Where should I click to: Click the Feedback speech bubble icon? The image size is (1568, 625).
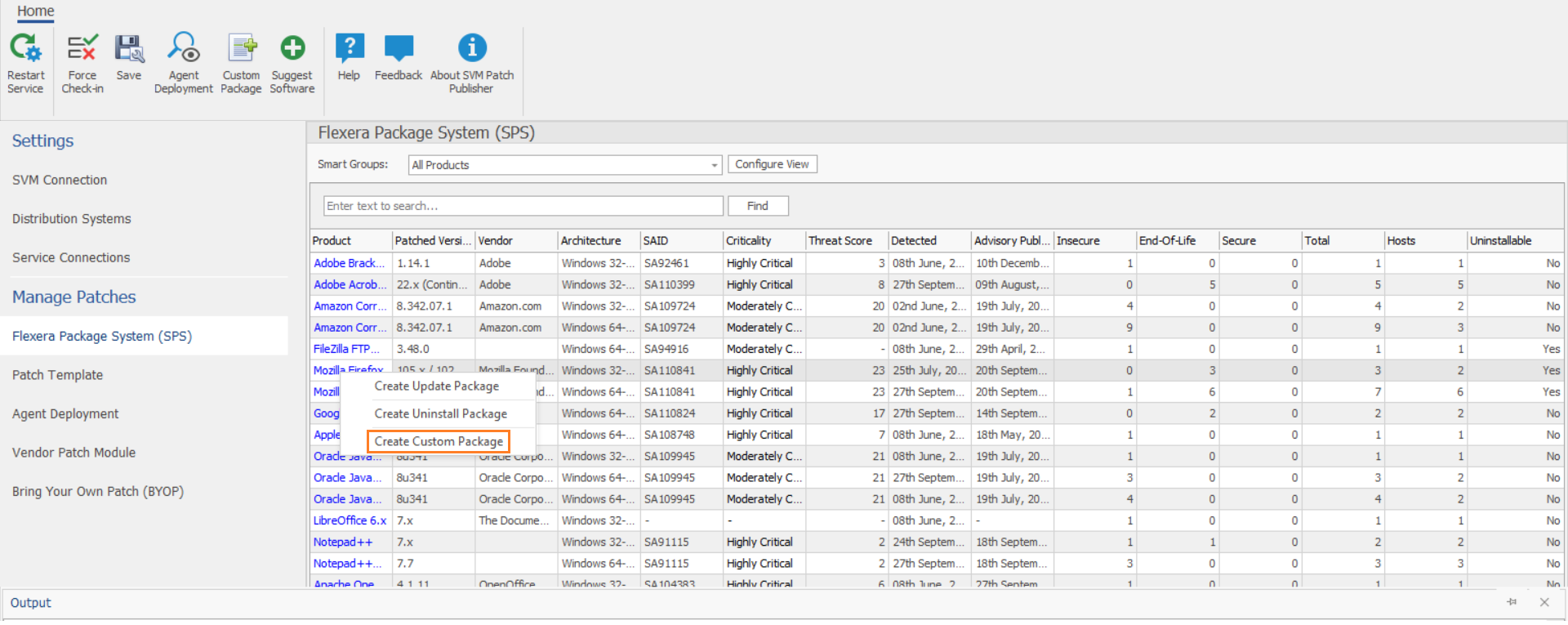coord(399,49)
